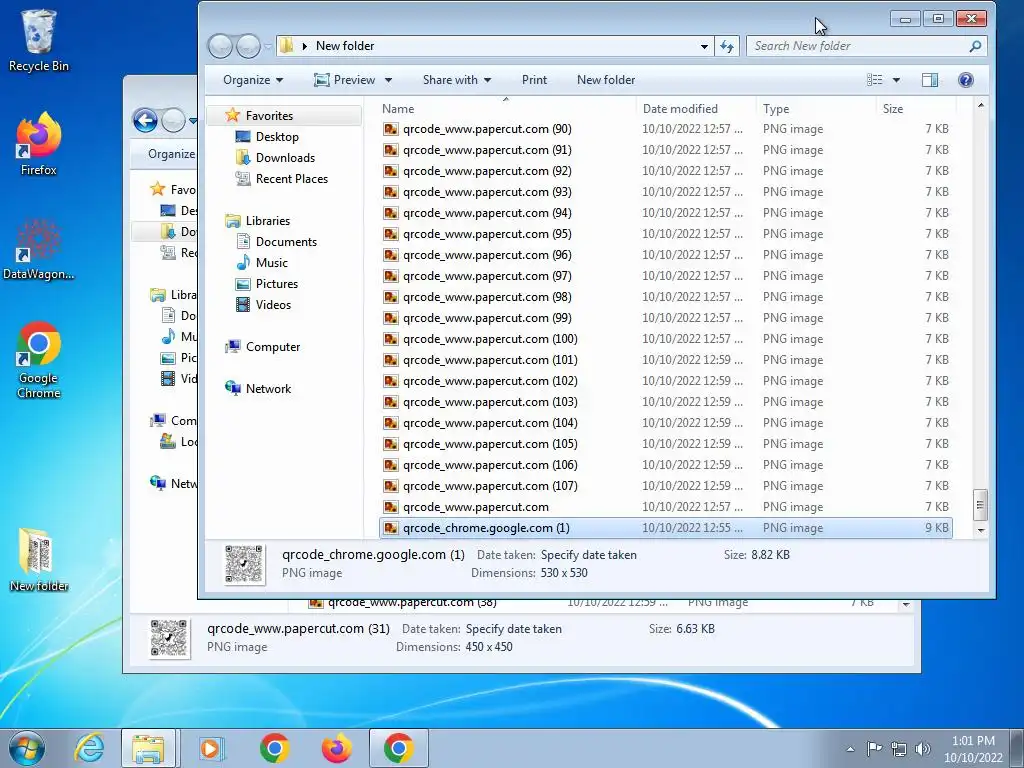Switch to Windows Explorer taskbar button
This screenshot has height=768, width=1024.
tap(148, 748)
